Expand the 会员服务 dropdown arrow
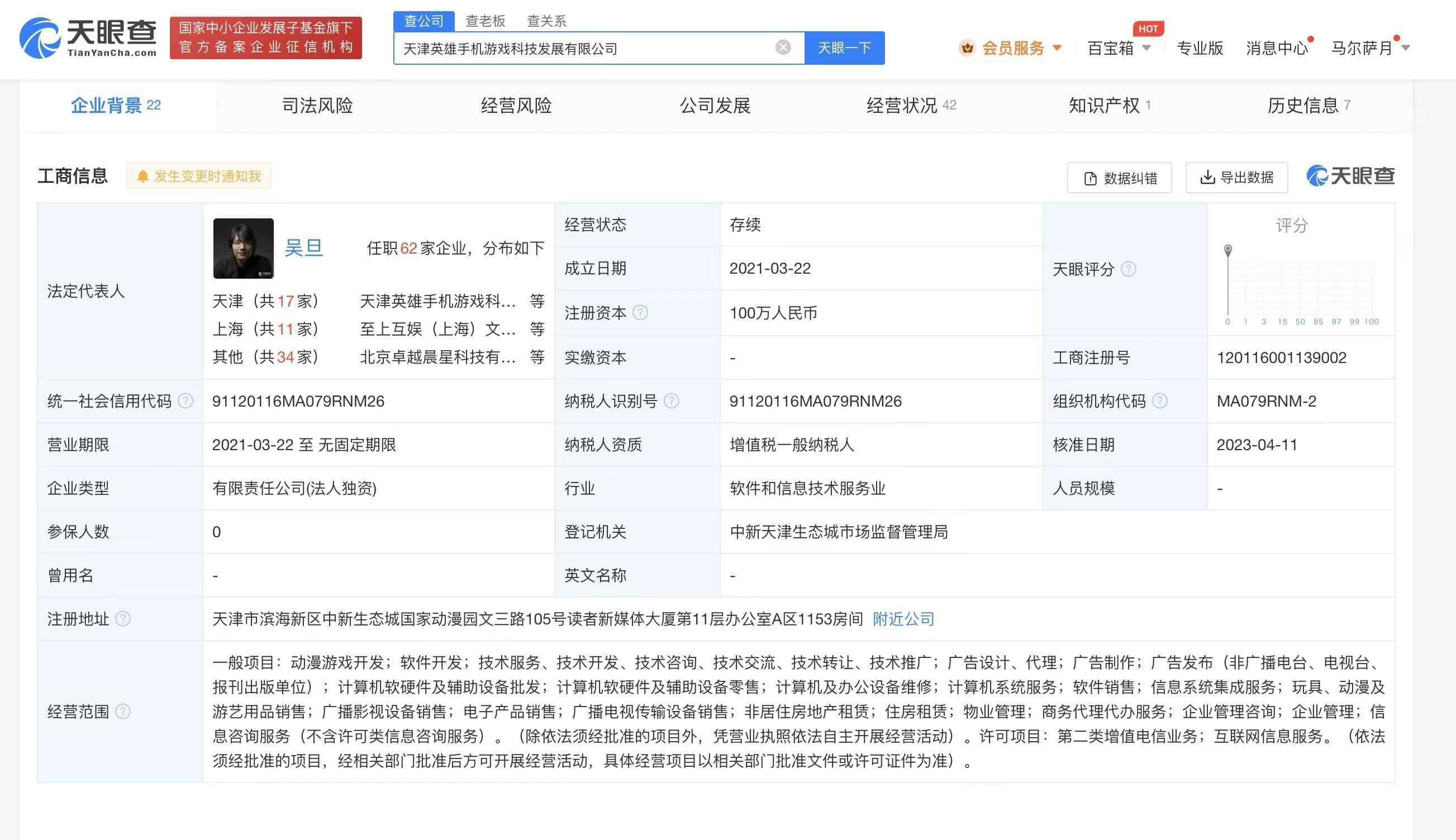Viewport: 1456px width, 840px height. coord(1057,48)
